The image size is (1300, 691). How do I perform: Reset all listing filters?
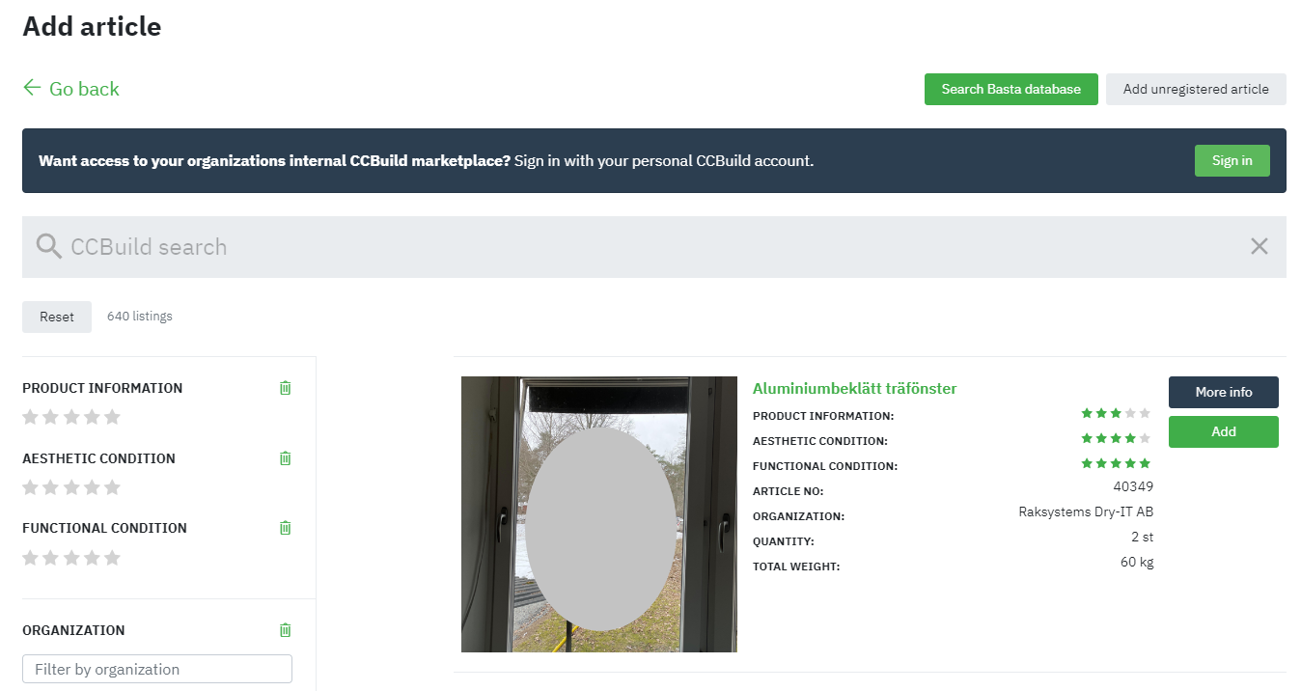pos(57,317)
